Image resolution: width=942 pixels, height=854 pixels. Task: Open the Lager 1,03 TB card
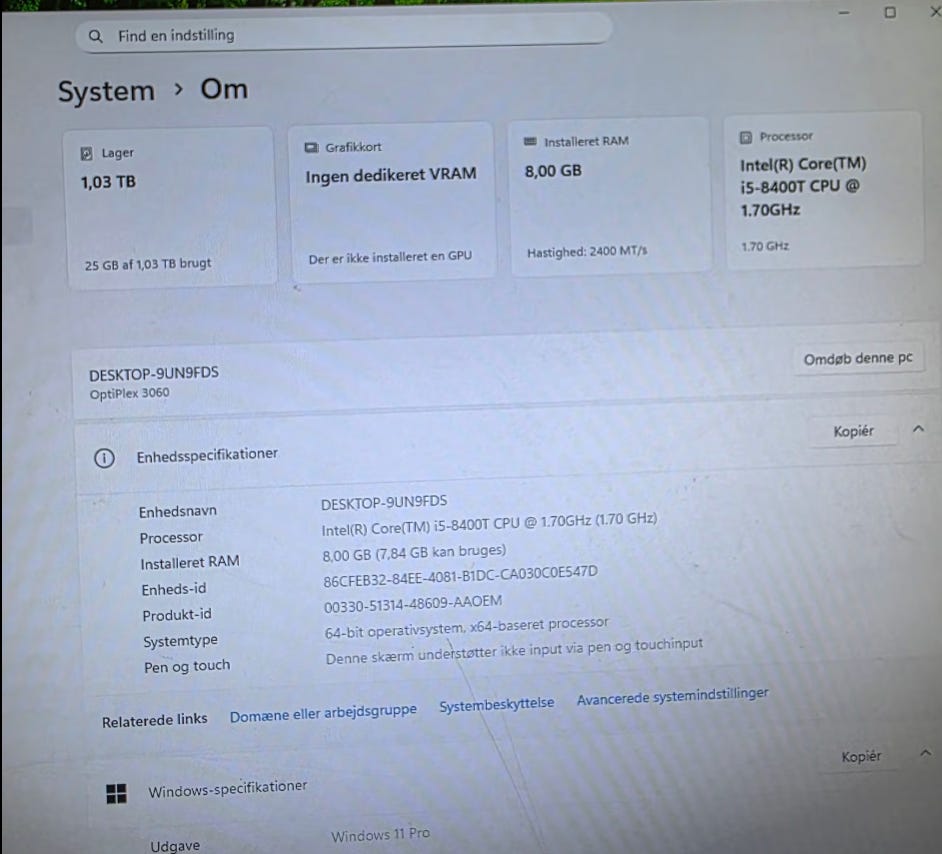pyautogui.click(x=171, y=207)
